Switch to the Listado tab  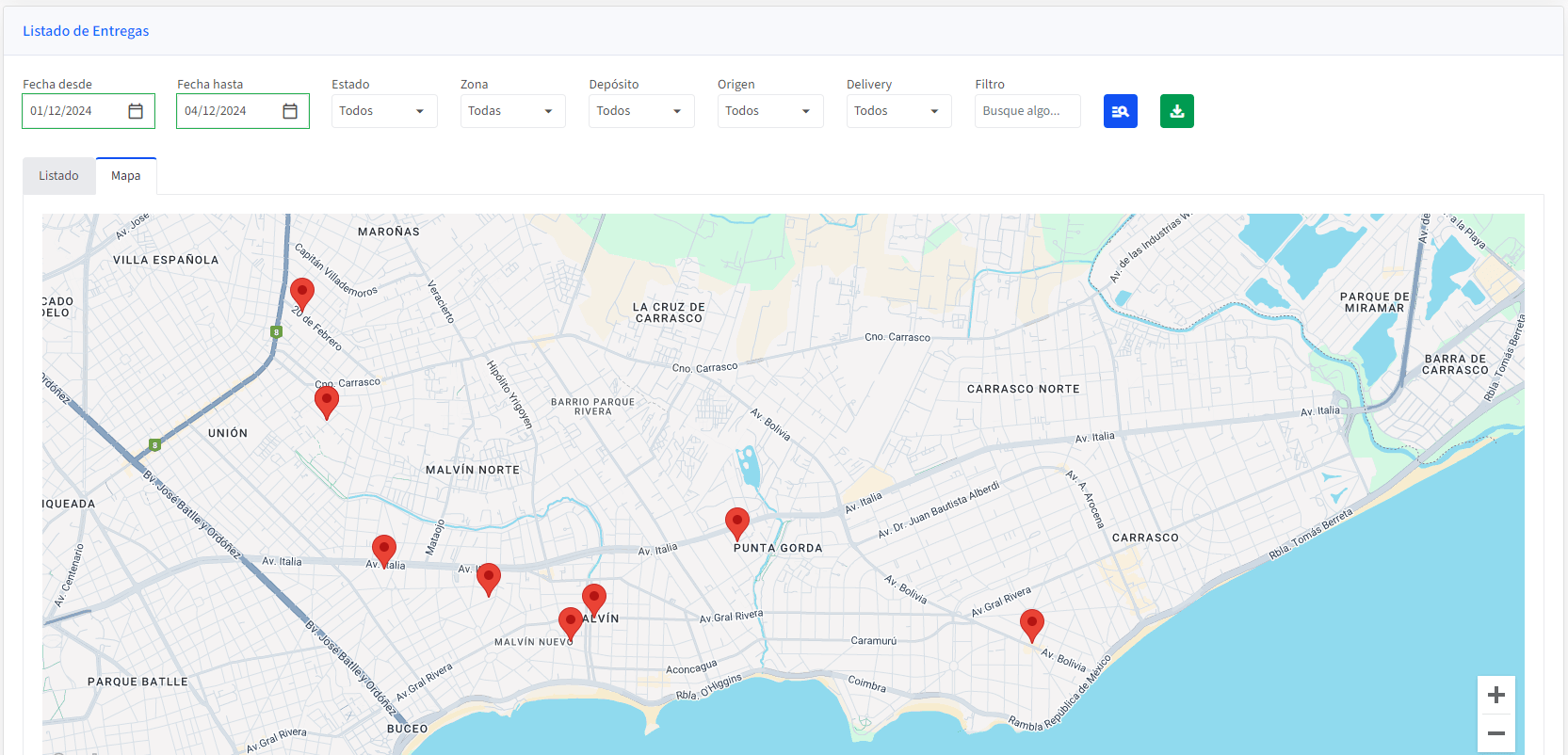pyautogui.click(x=58, y=176)
